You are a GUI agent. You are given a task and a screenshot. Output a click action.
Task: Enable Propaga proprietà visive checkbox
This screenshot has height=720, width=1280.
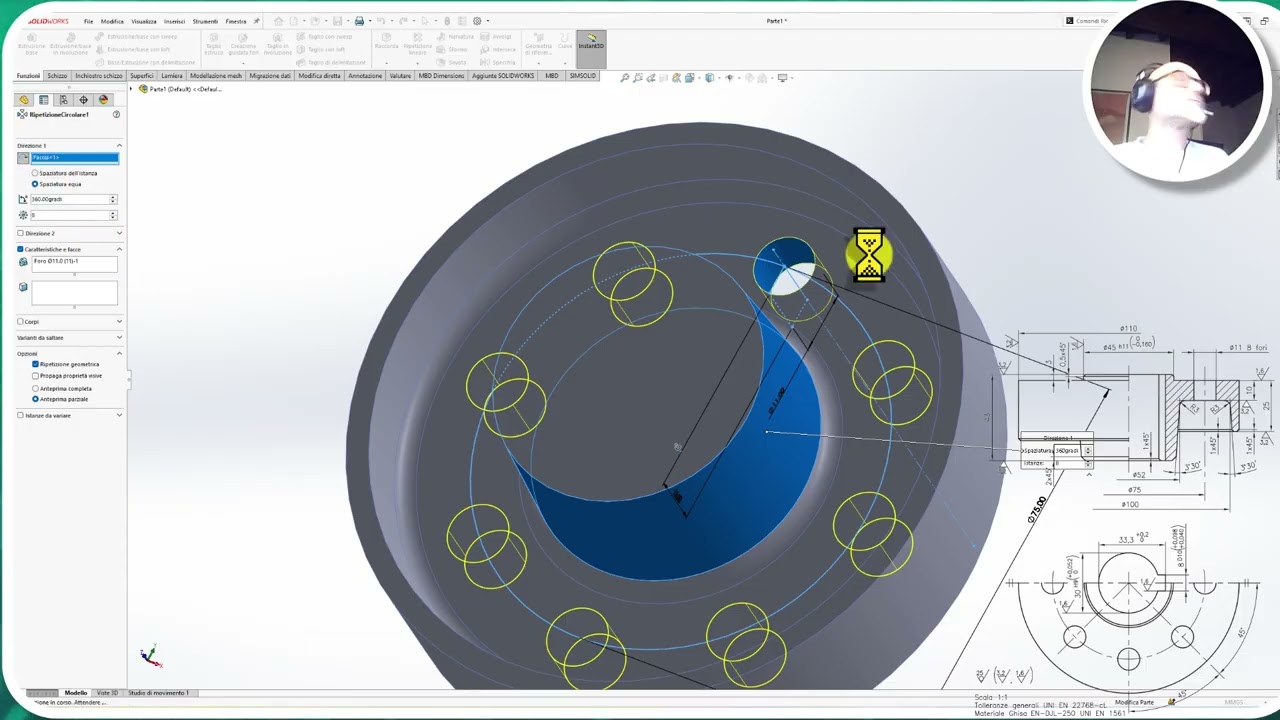tap(35, 376)
